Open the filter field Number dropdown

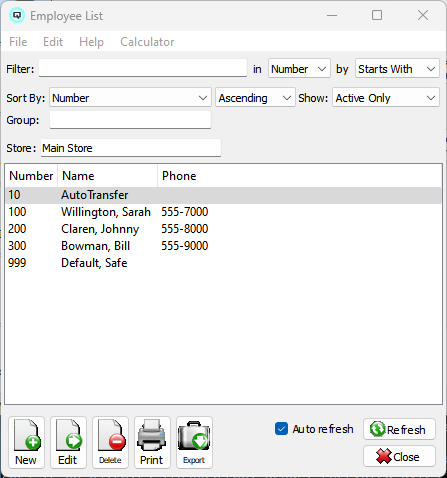[x=299, y=68]
